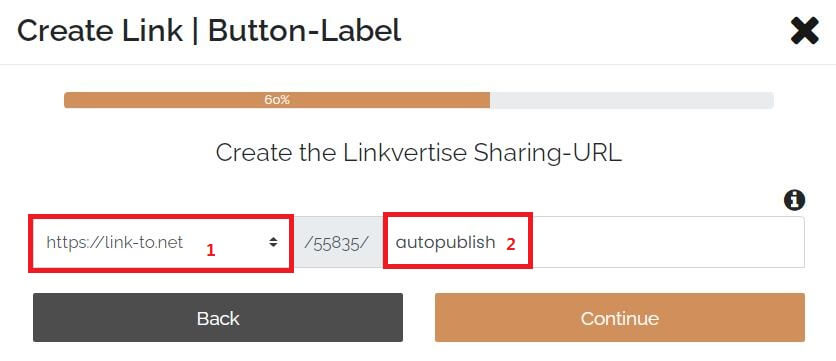The image size is (836, 361).
Task: Click the Back button
Action: pyautogui.click(x=218, y=317)
